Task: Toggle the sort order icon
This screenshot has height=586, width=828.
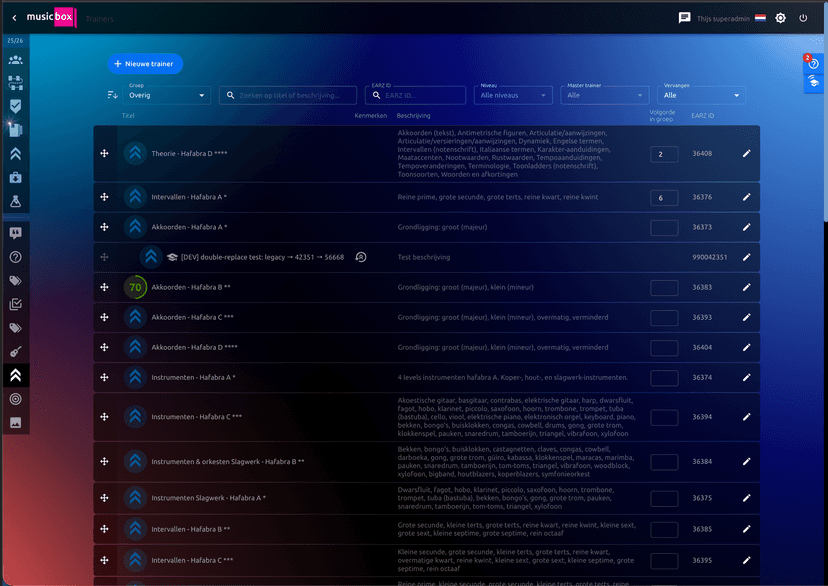Action: pyautogui.click(x=112, y=95)
